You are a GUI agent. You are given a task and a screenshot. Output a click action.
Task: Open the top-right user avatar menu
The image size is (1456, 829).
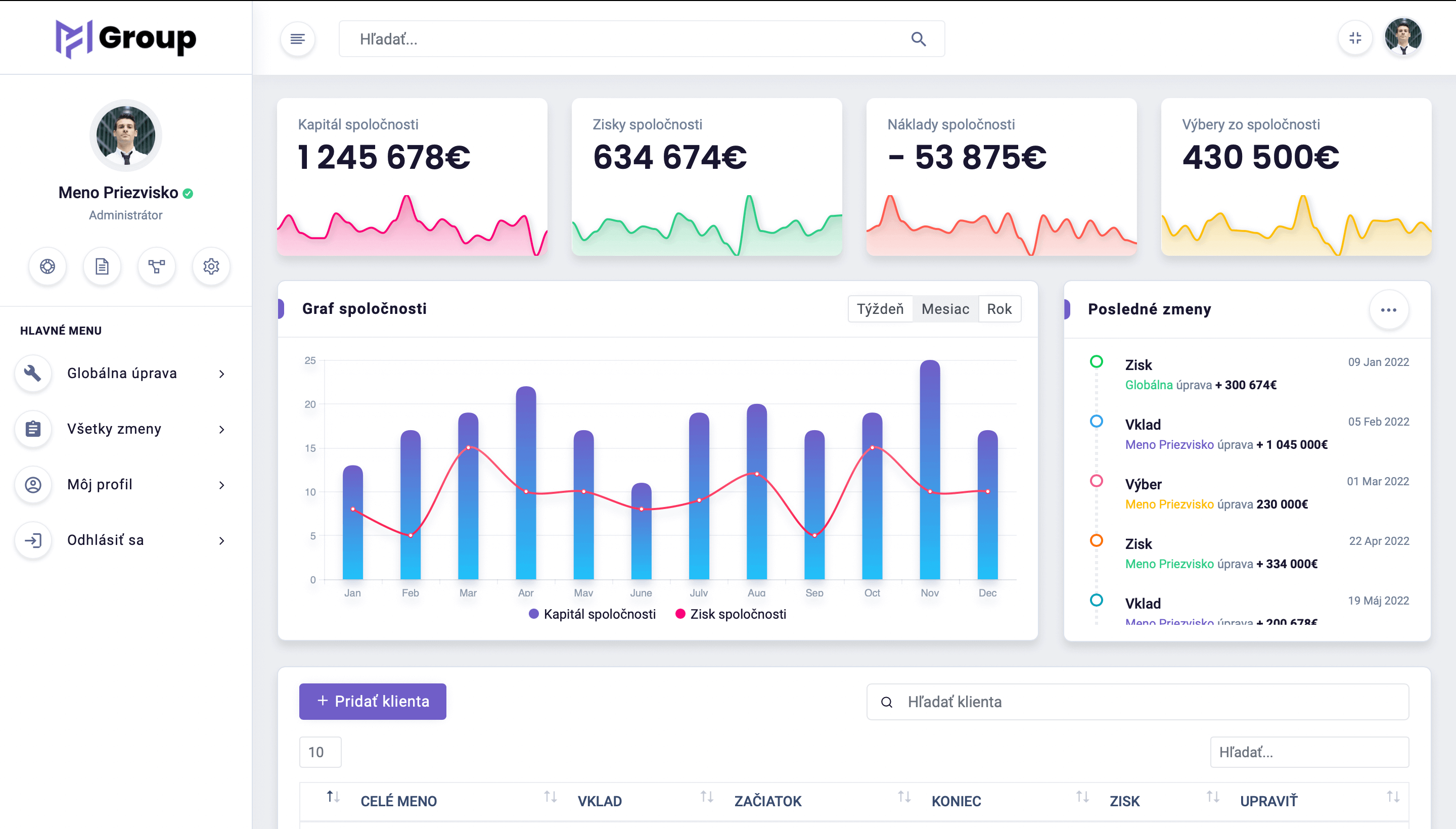1403,37
